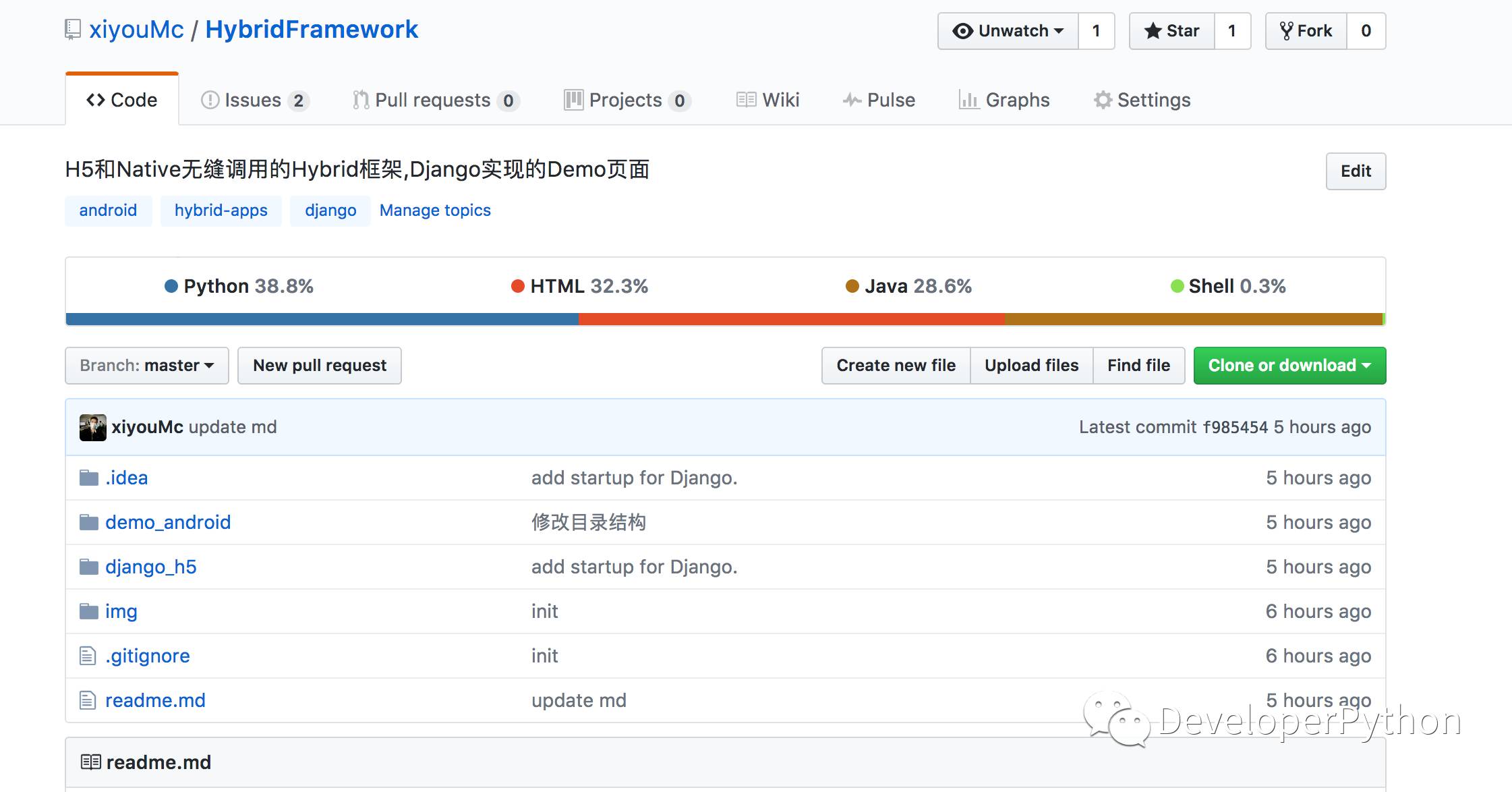Click the watchers count 1
Image resolution: width=1512 pixels, height=792 pixels.
click(1097, 31)
